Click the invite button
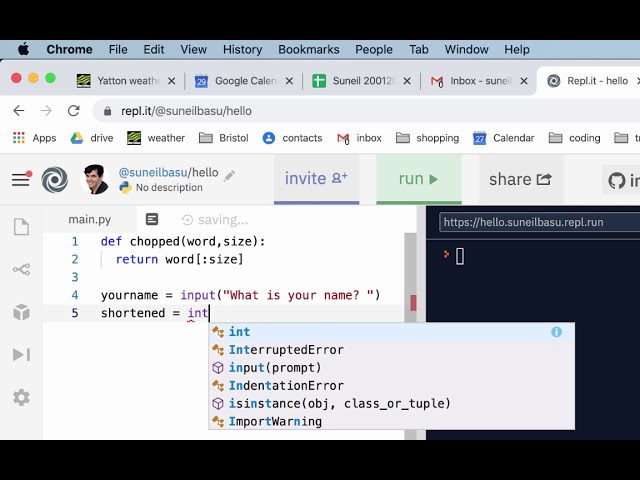Screen dimensions: 640x480 [x=316, y=179]
